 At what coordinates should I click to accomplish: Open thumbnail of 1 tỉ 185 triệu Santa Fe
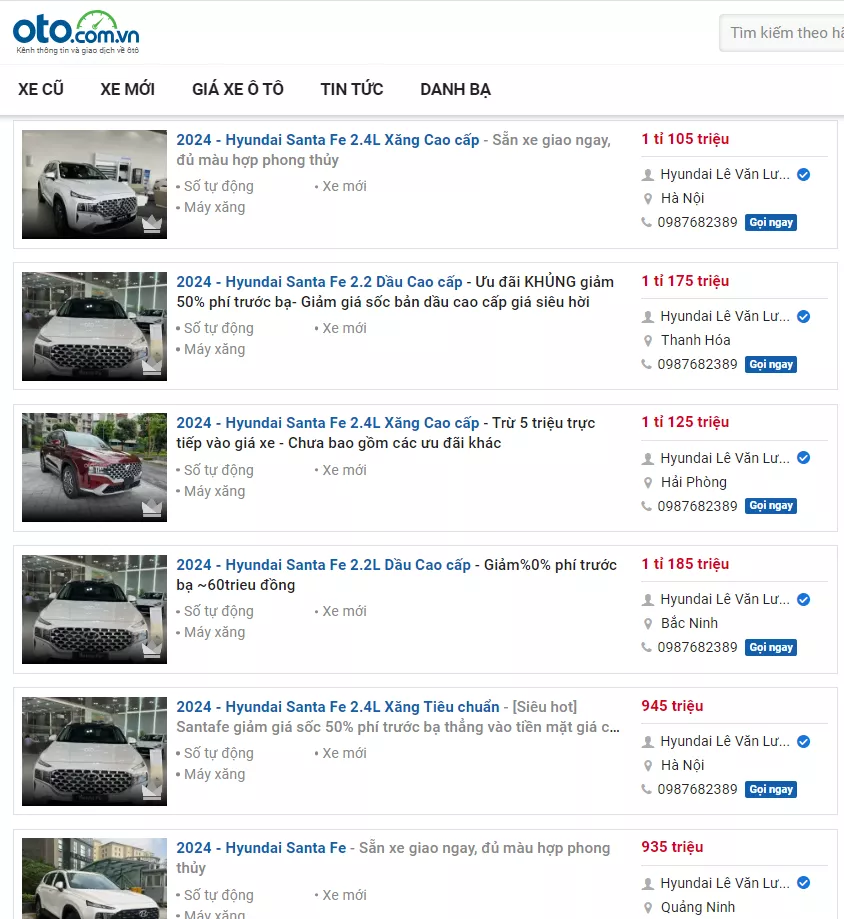point(94,609)
